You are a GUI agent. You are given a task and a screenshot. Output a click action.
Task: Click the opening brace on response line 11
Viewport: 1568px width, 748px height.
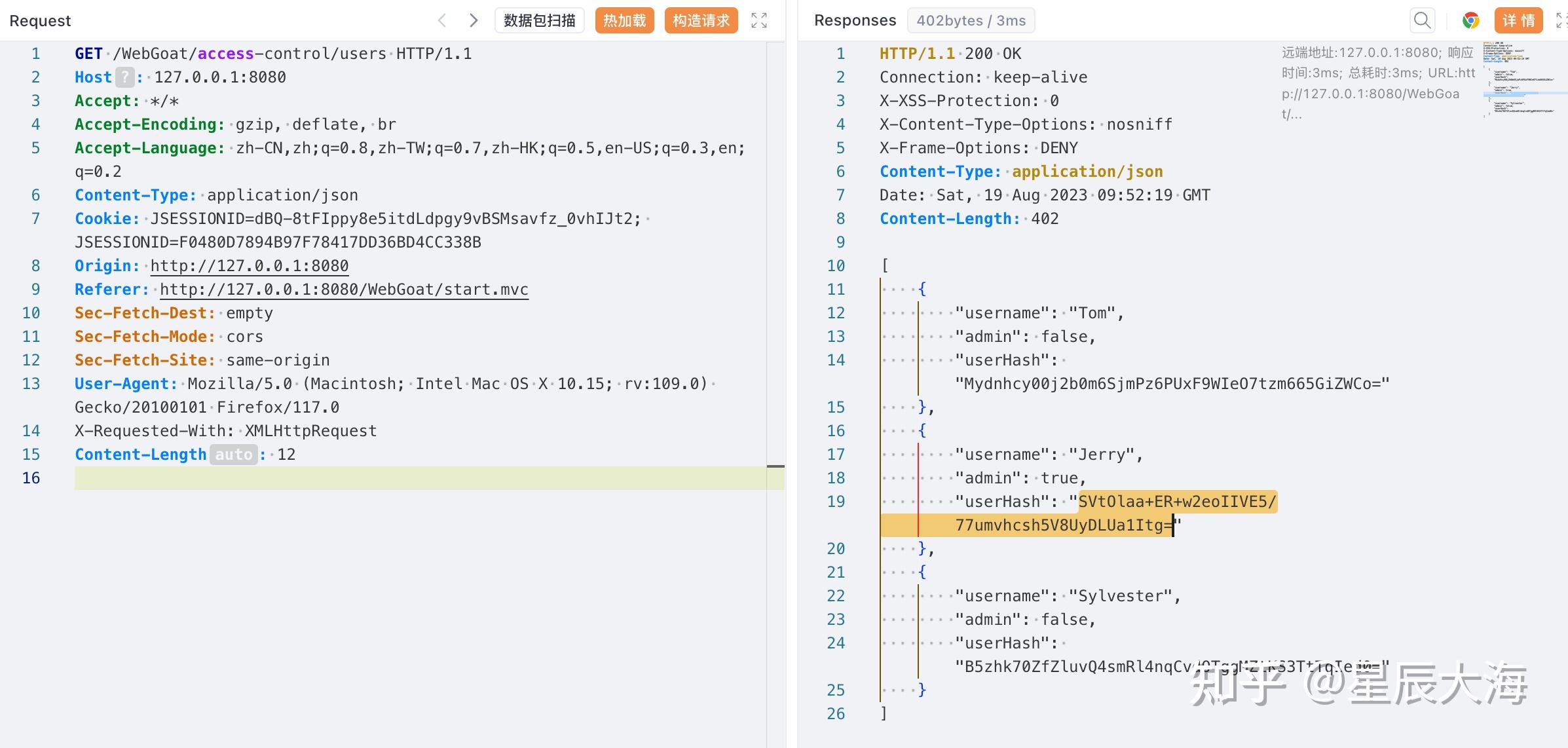(922, 290)
